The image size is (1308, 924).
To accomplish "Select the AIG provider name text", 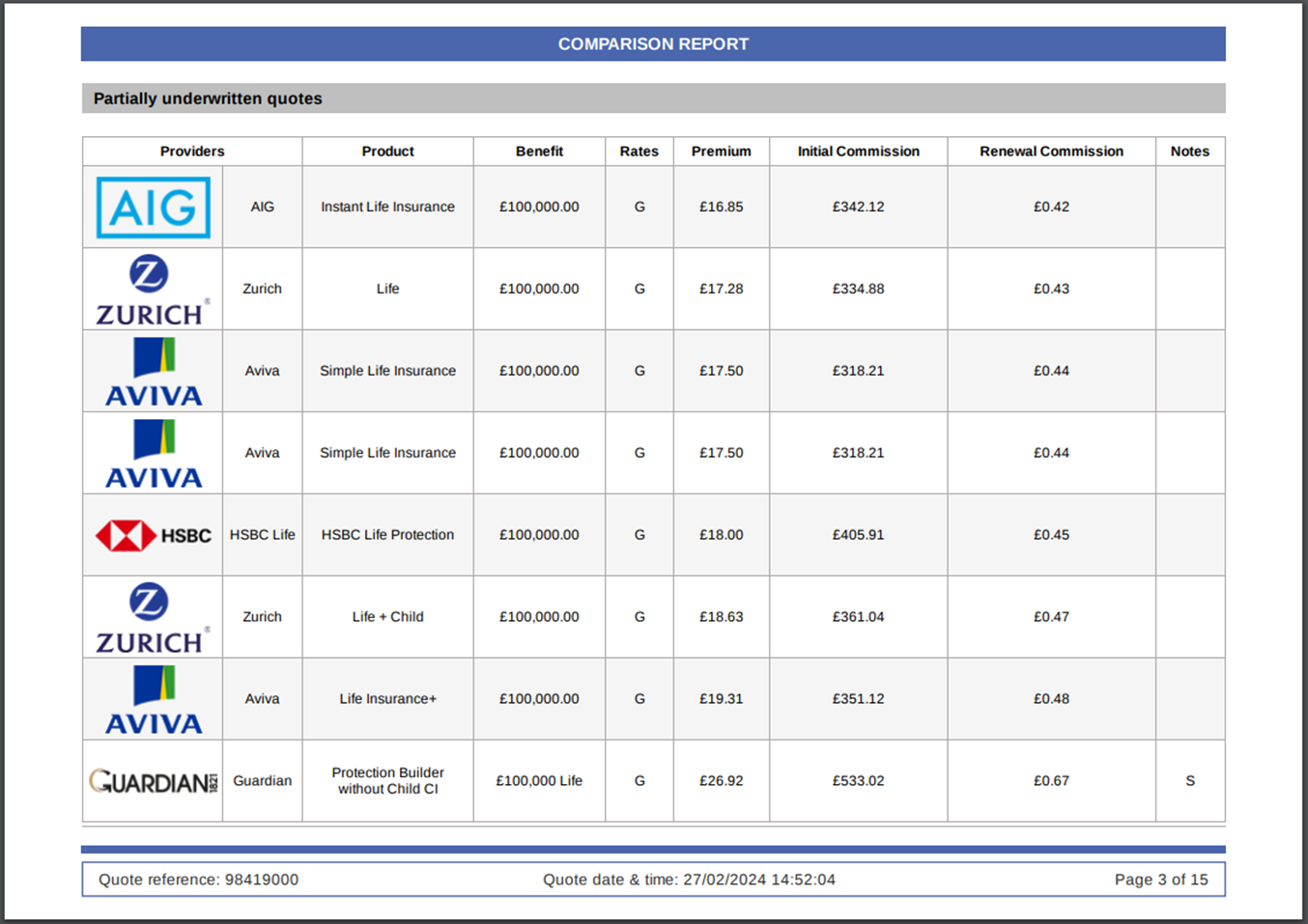I will point(263,207).
